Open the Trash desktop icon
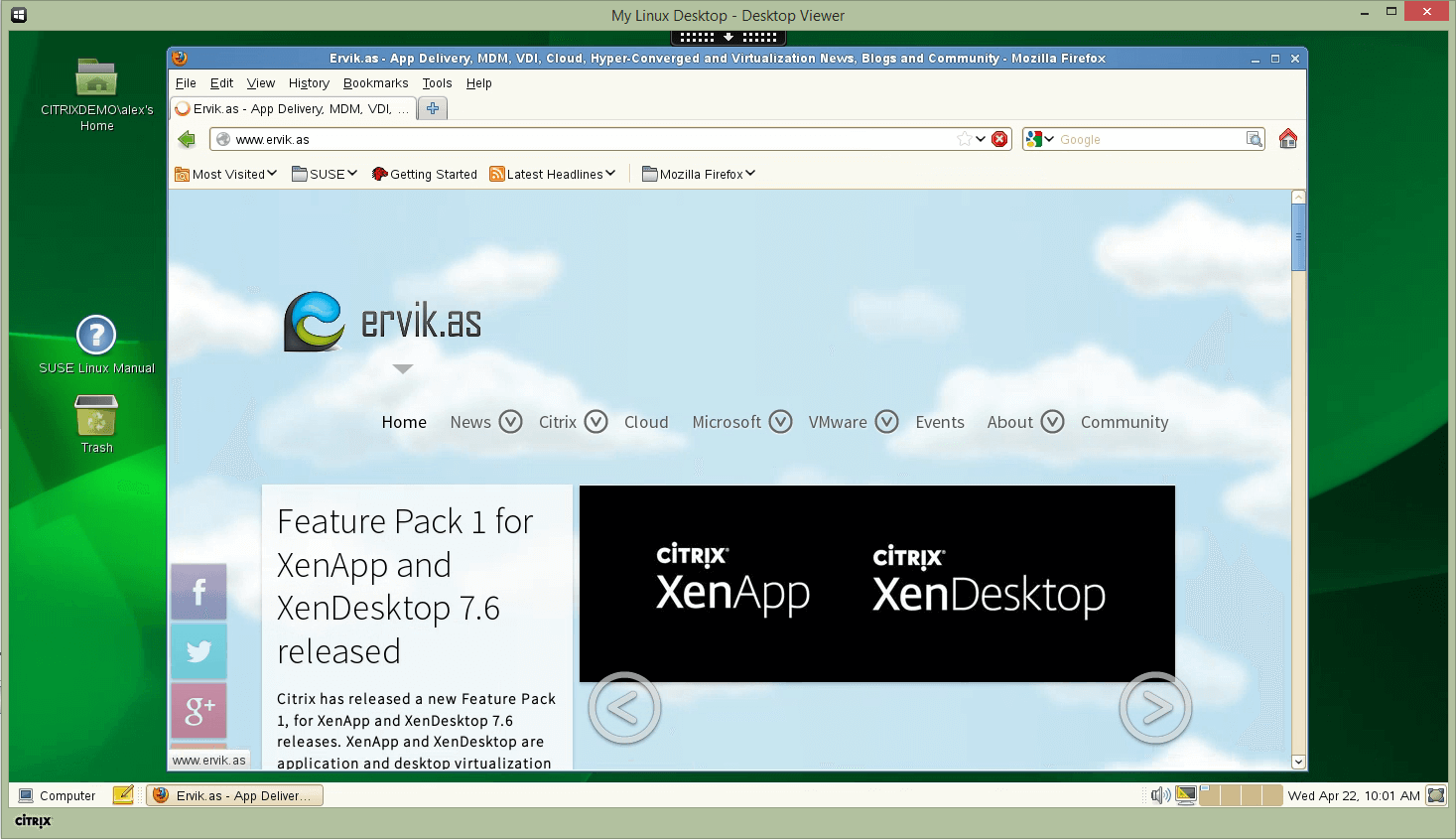Screen dimensions: 1456x839 tap(97, 424)
